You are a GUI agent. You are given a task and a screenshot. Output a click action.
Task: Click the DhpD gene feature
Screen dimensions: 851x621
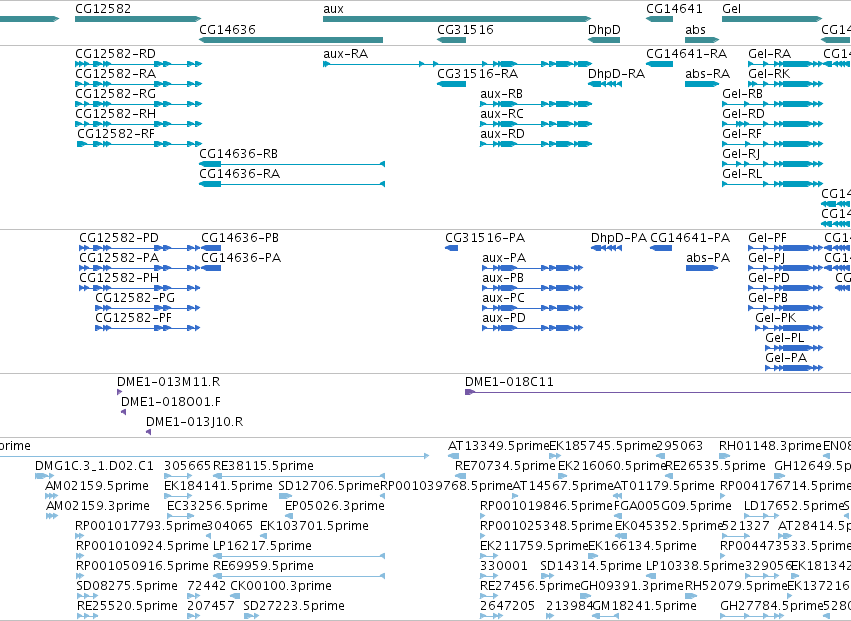click(604, 40)
